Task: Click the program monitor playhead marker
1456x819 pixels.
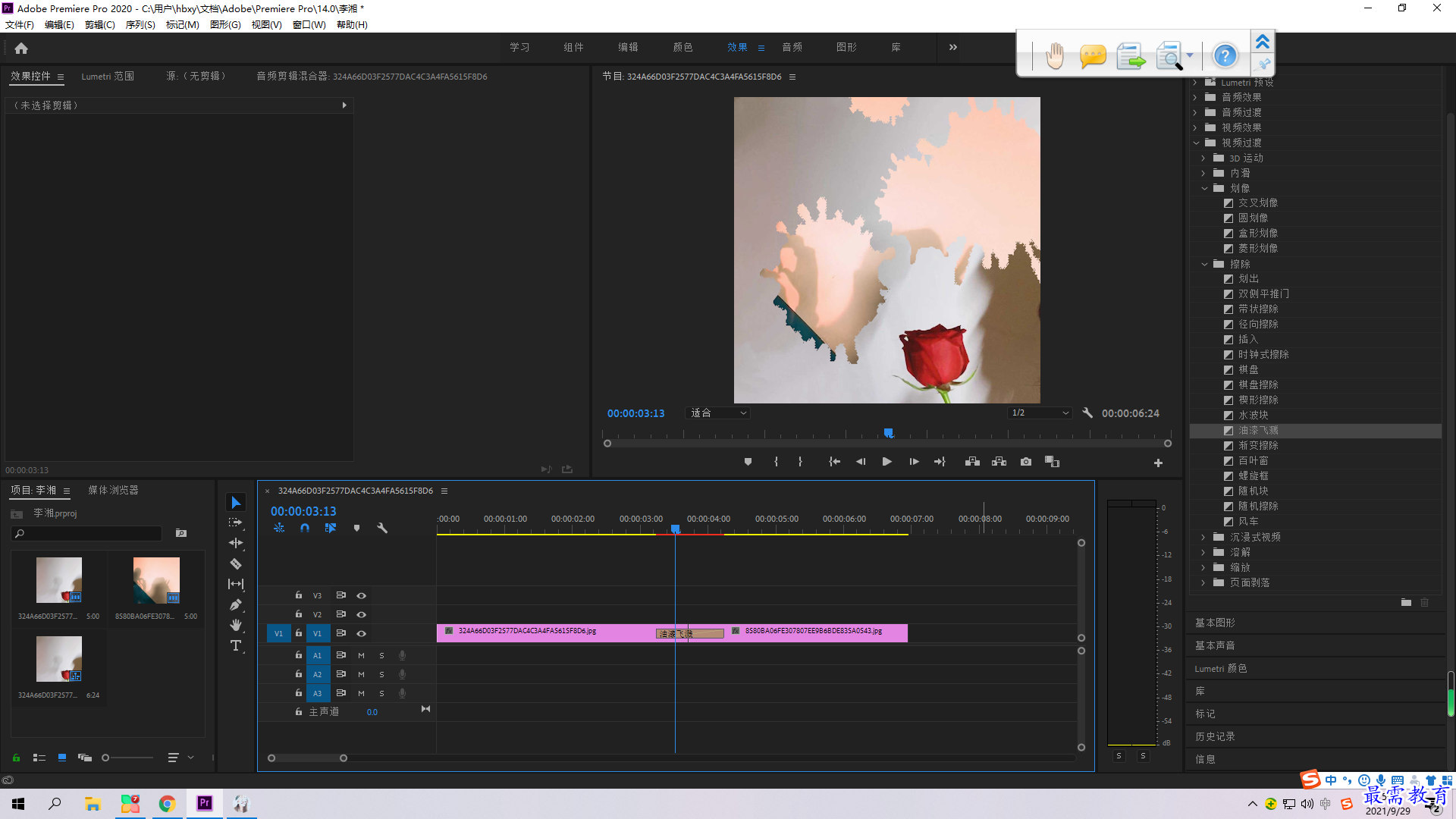Action: pos(889,433)
